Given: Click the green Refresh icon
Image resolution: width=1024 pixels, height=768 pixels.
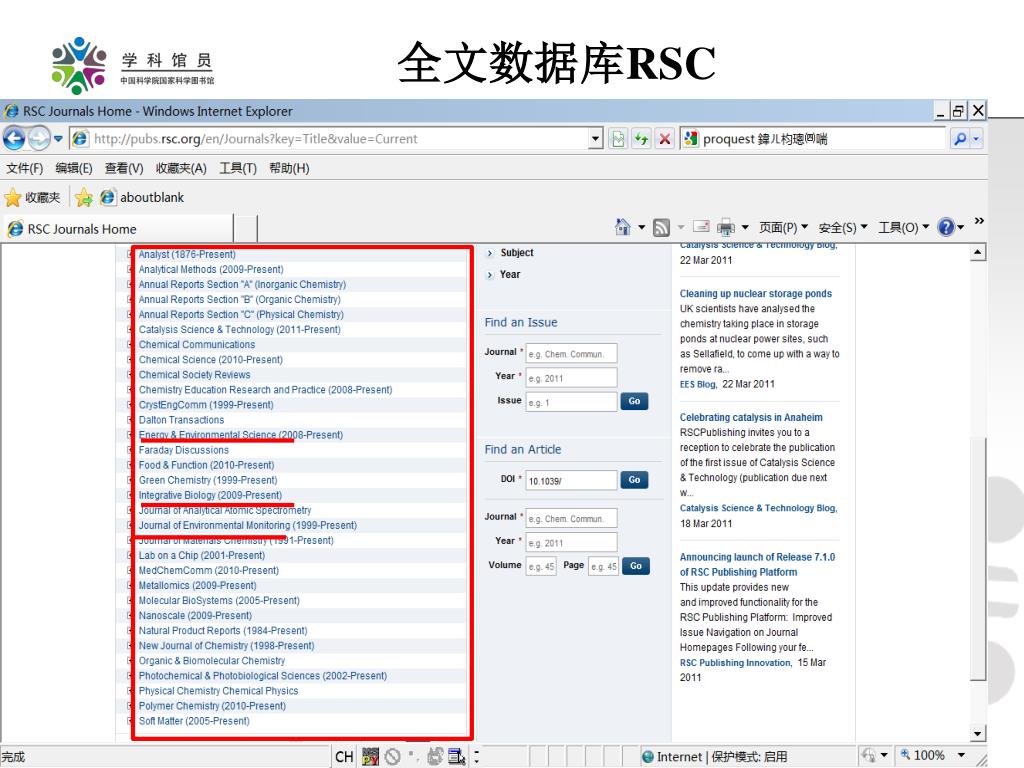Looking at the screenshot, I should click(641, 138).
